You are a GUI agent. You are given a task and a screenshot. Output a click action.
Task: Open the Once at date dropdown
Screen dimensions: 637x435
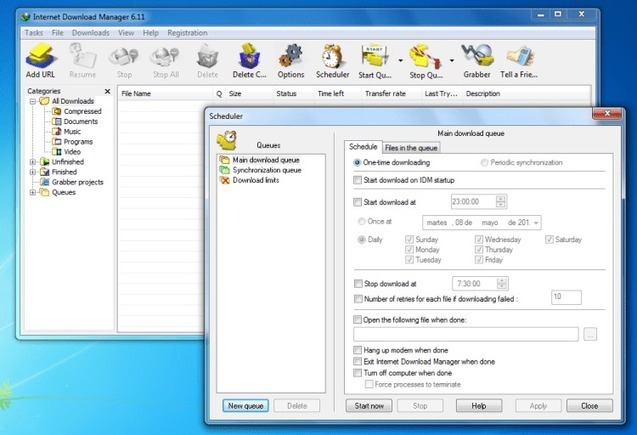click(x=537, y=222)
